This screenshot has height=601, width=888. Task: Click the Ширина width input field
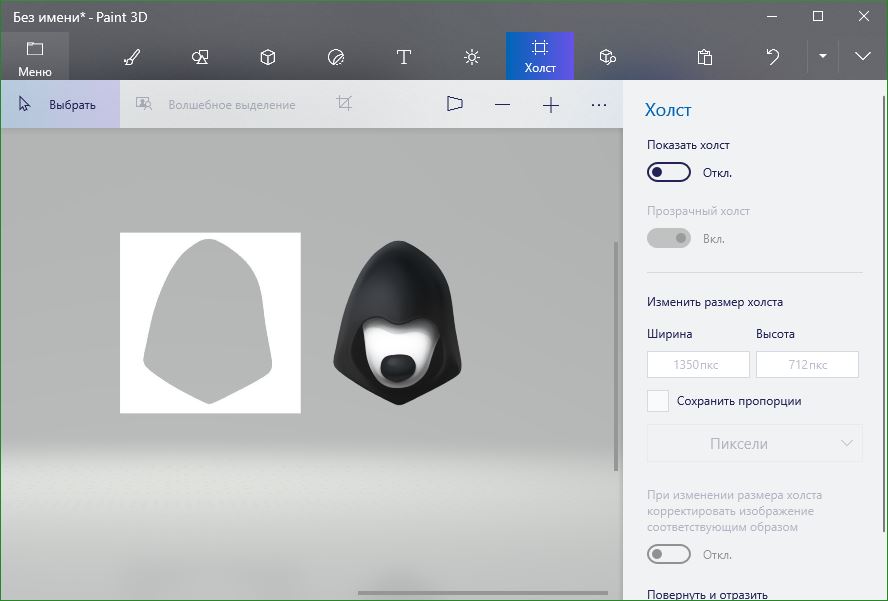pyautogui.click(x=698, y=364)
